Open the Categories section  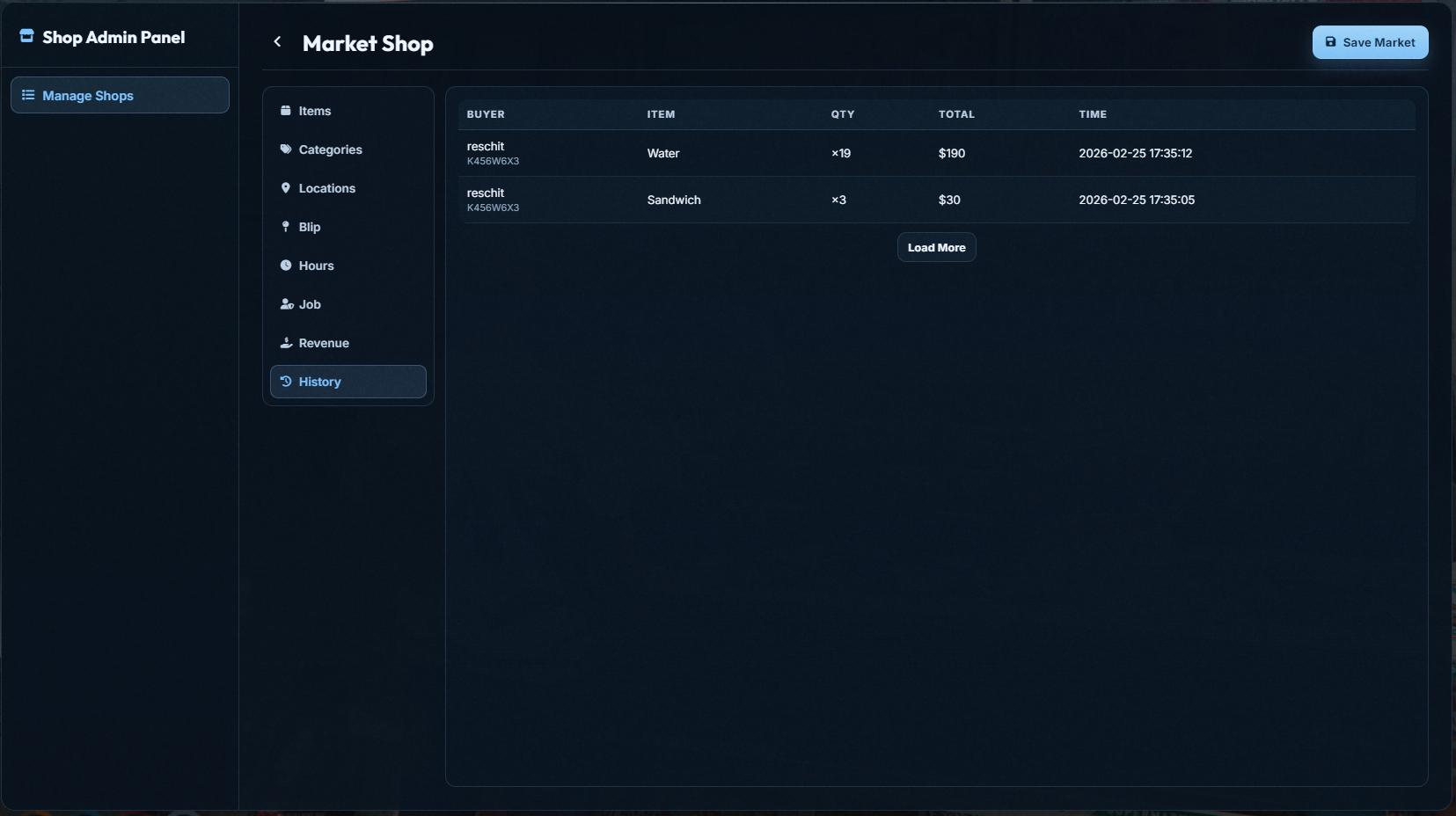[x=348, y=149]
